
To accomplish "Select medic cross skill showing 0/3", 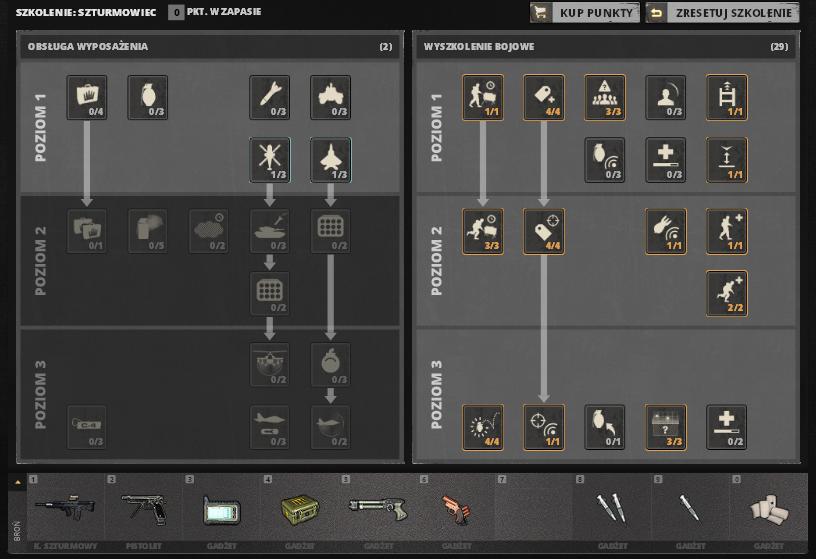I will [666, 160].
